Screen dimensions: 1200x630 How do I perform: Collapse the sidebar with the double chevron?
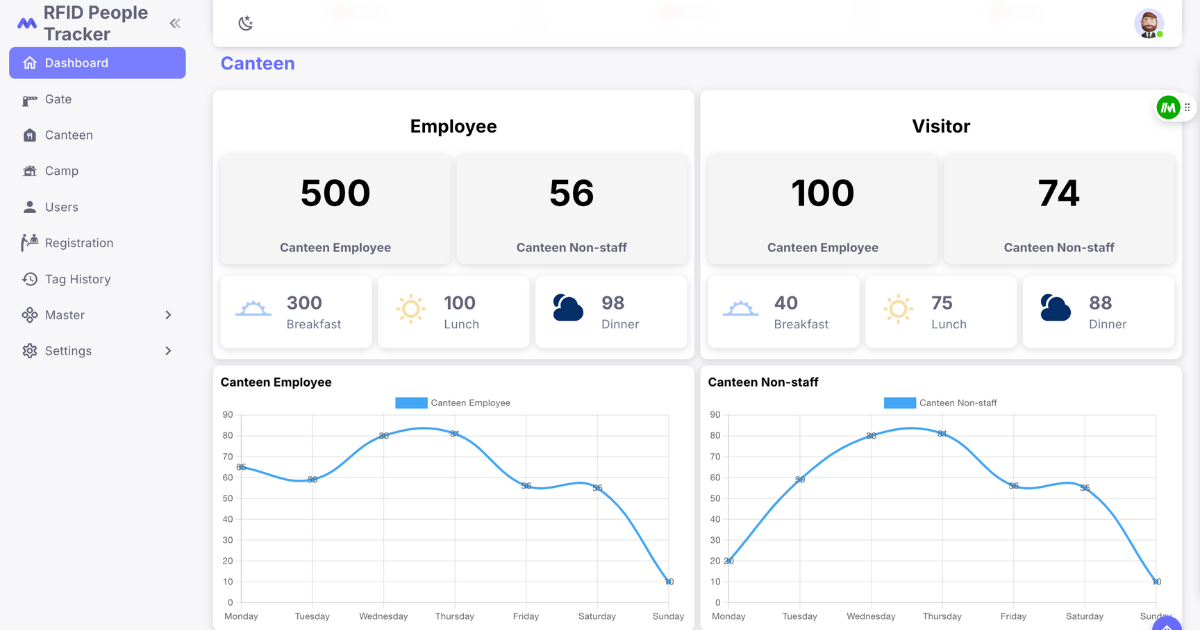[x=175, y=23]
